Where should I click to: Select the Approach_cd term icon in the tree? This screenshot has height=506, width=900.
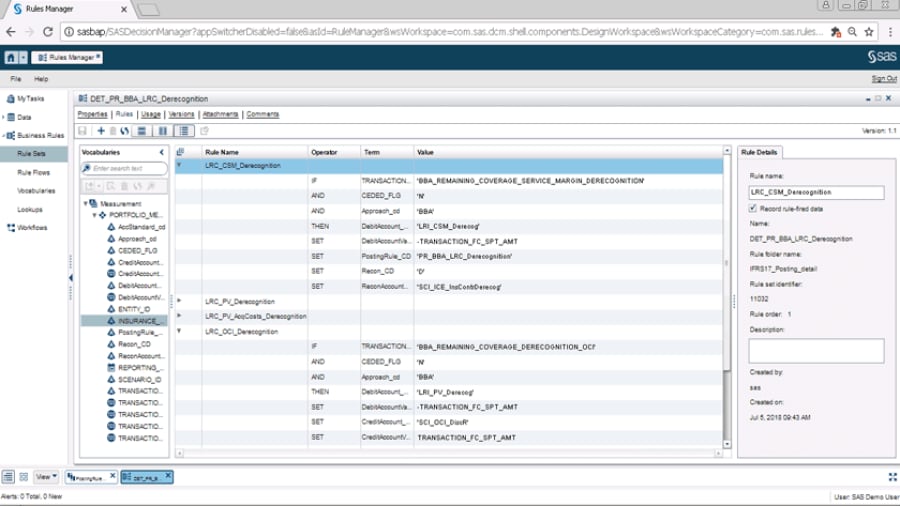[111, 239]
